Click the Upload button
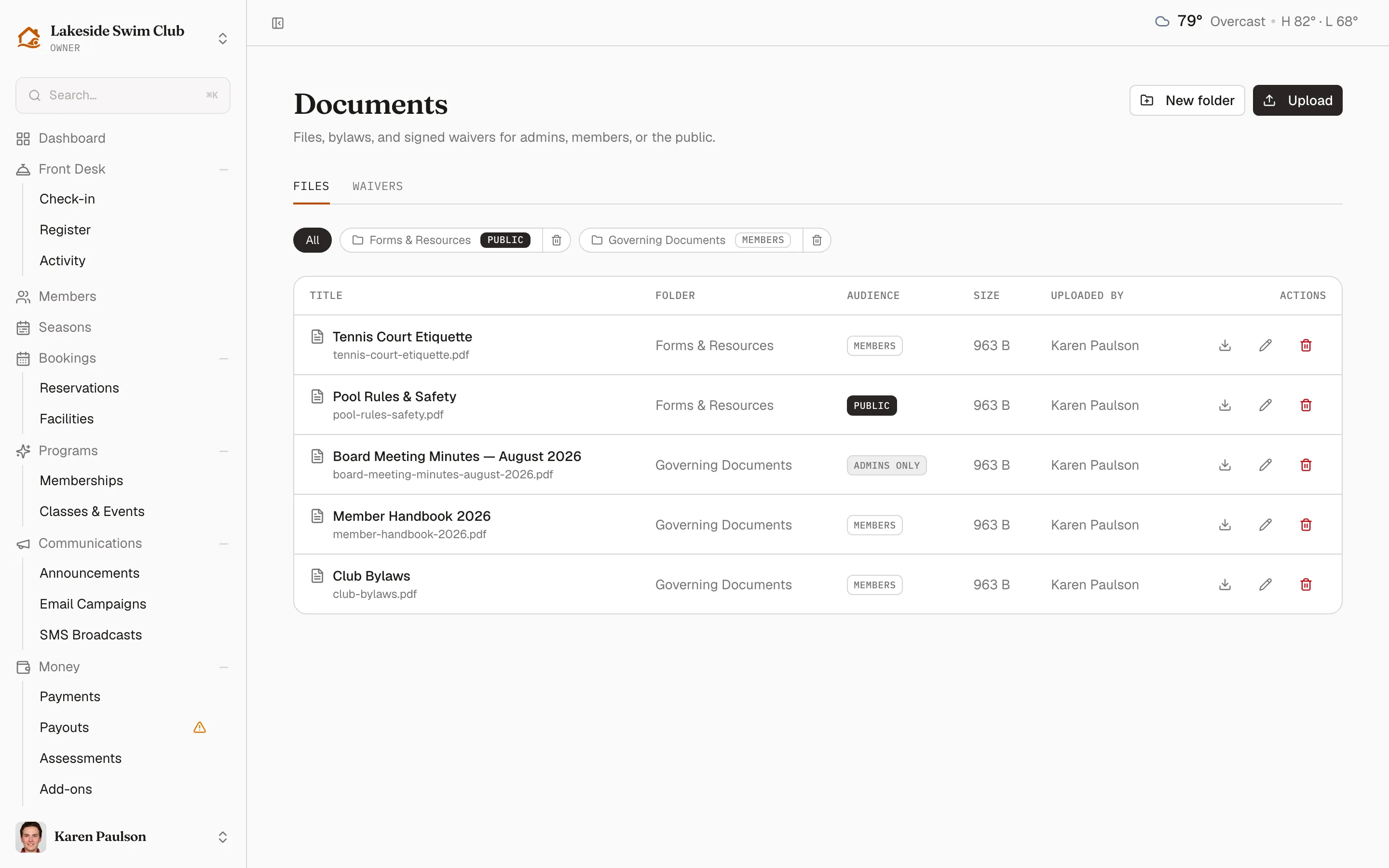Screen dimensions: 1389x868 (1297, 100)
